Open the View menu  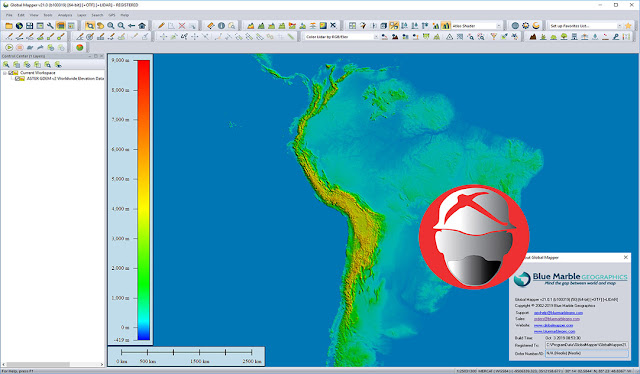[34, 15]
